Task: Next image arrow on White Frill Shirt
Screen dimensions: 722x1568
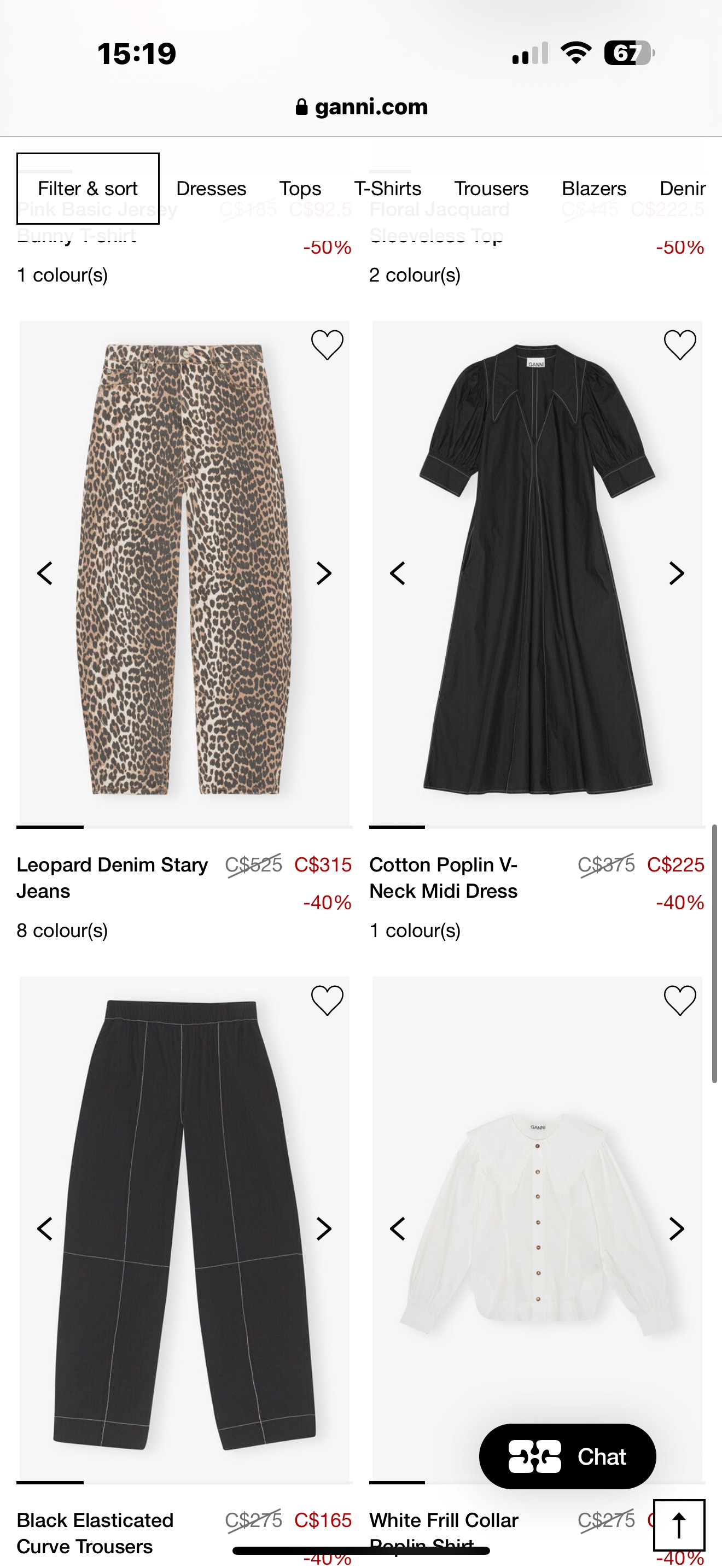Action: point(677,1229)
